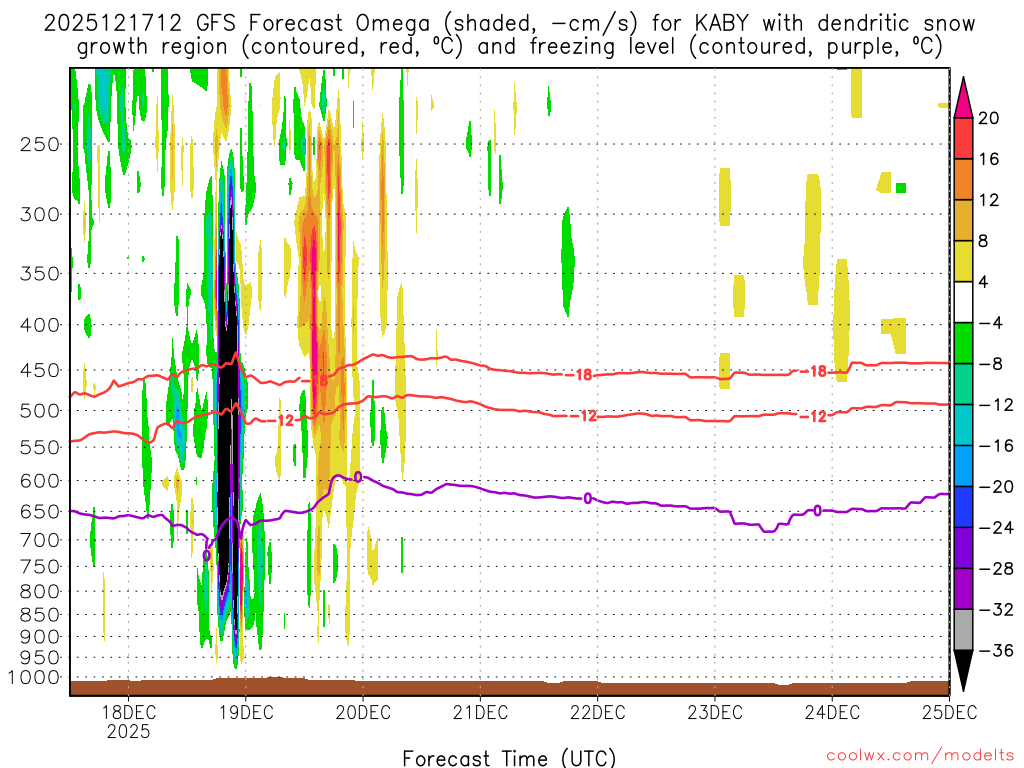The height and width of the screenshot is (768, 1024).
Task: Click the 25DEC date label
Action: click(950, 712)
